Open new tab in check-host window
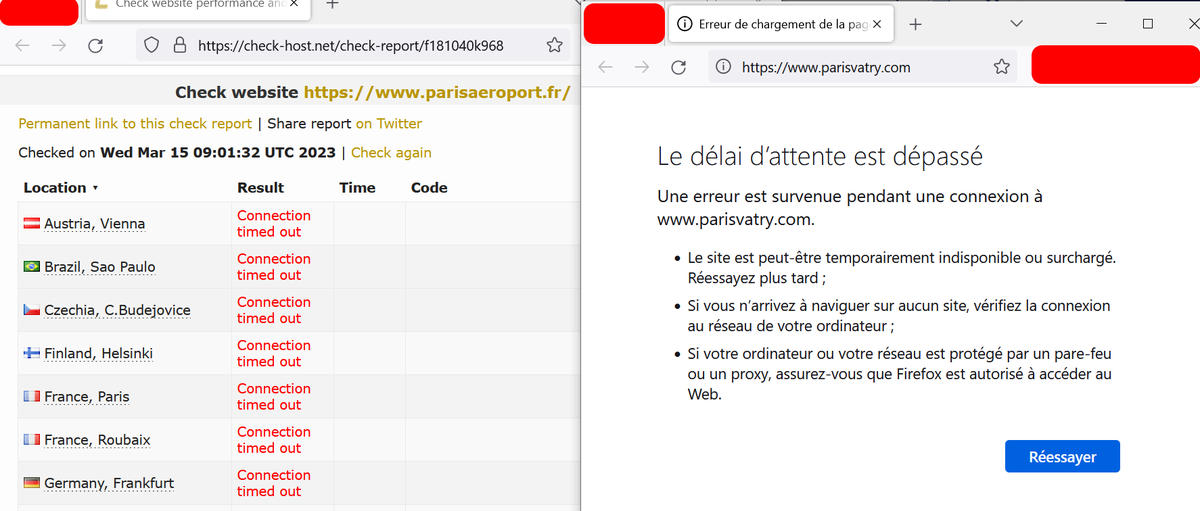 coord(333,5)
